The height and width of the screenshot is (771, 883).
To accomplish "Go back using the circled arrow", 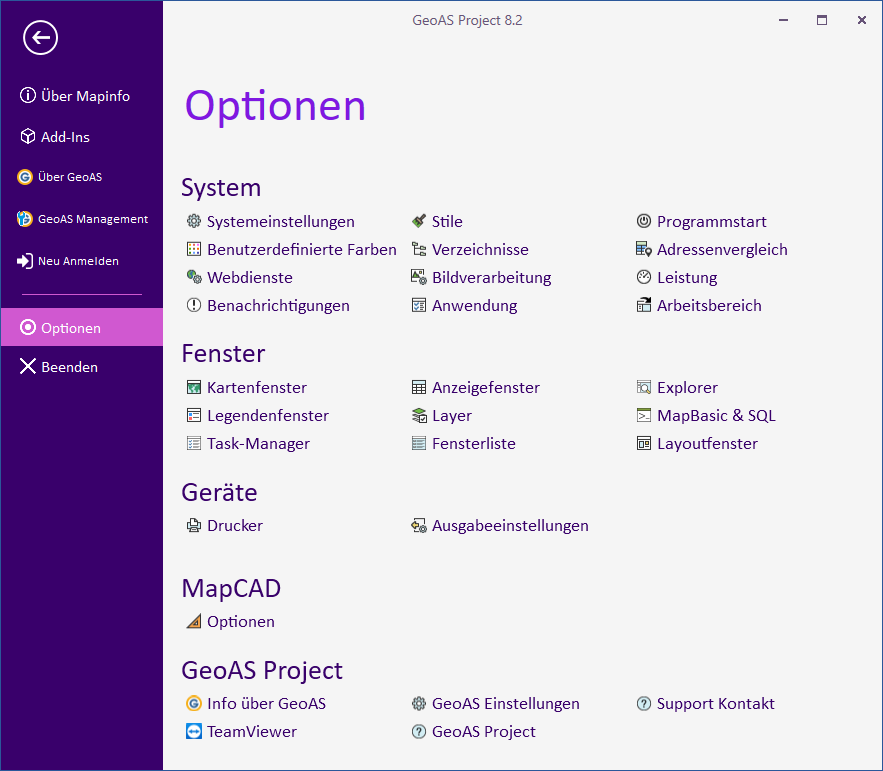I will (40, 38).
